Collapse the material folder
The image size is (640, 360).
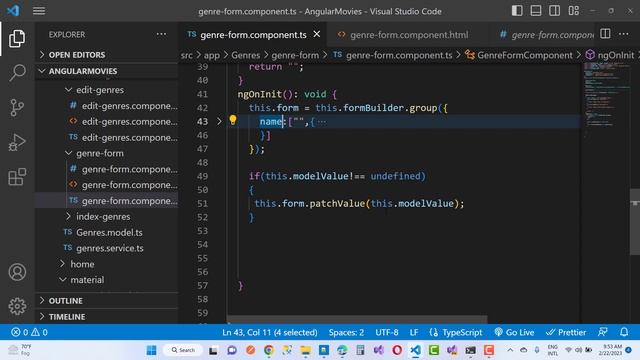(87, 280)
